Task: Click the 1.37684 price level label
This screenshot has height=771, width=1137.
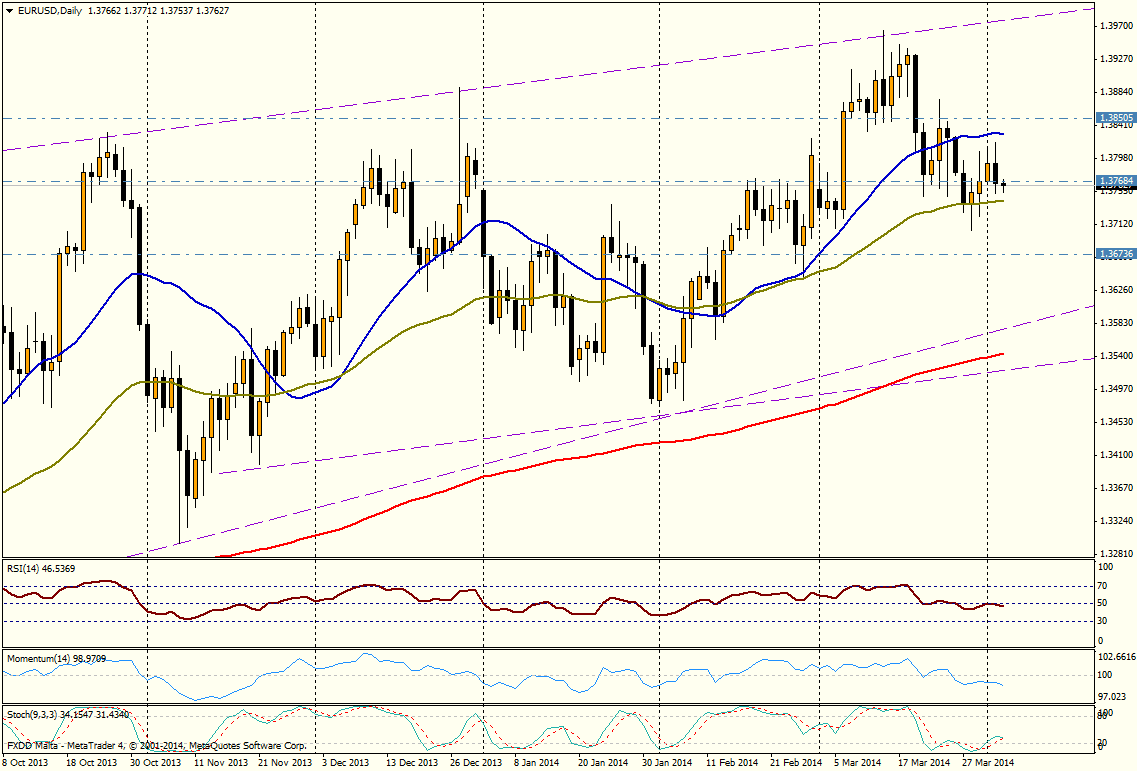Action: (1116, 181)
